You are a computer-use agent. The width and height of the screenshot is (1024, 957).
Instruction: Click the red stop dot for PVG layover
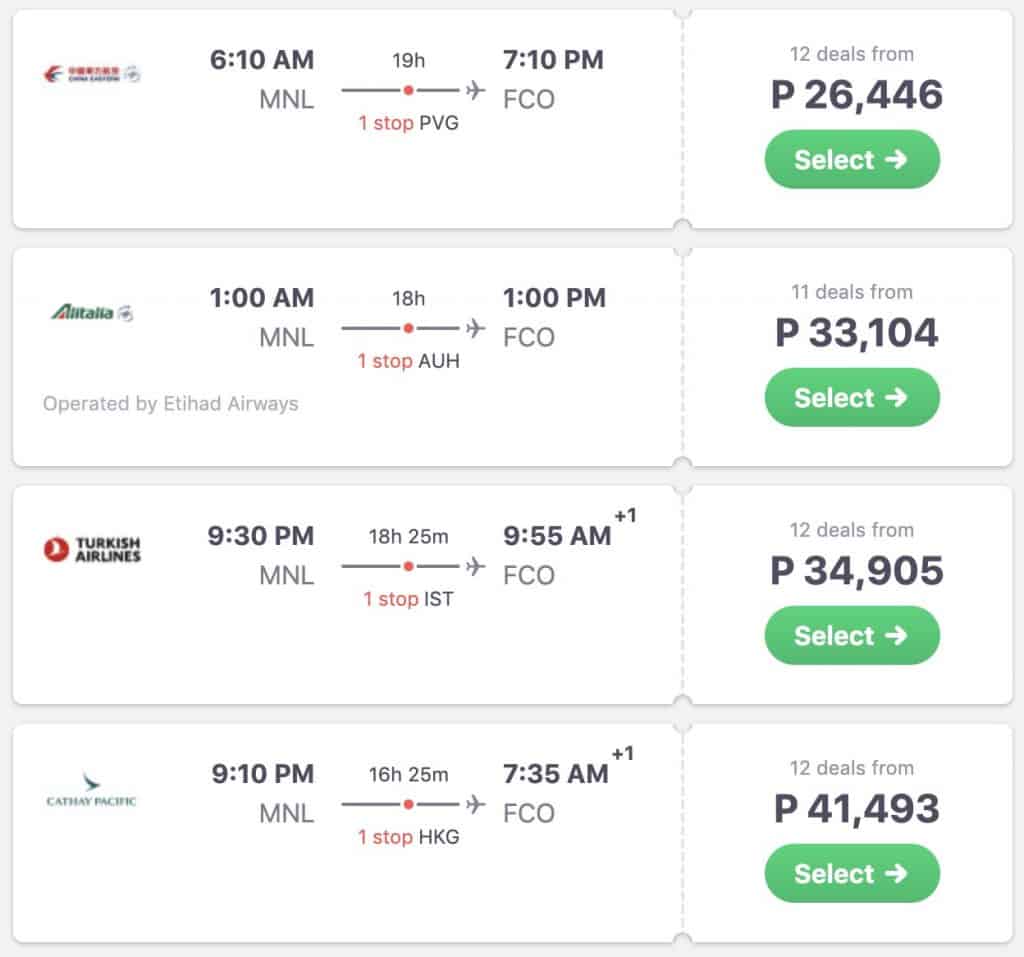pos(408,90)
